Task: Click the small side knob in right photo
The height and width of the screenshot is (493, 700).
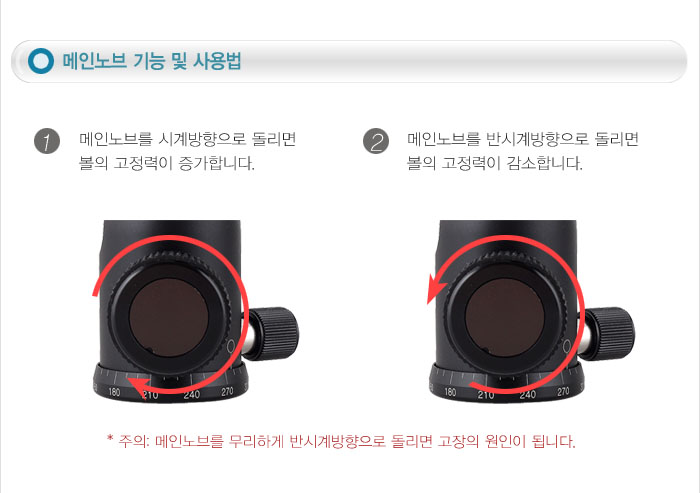Action: tap(610, 333)
